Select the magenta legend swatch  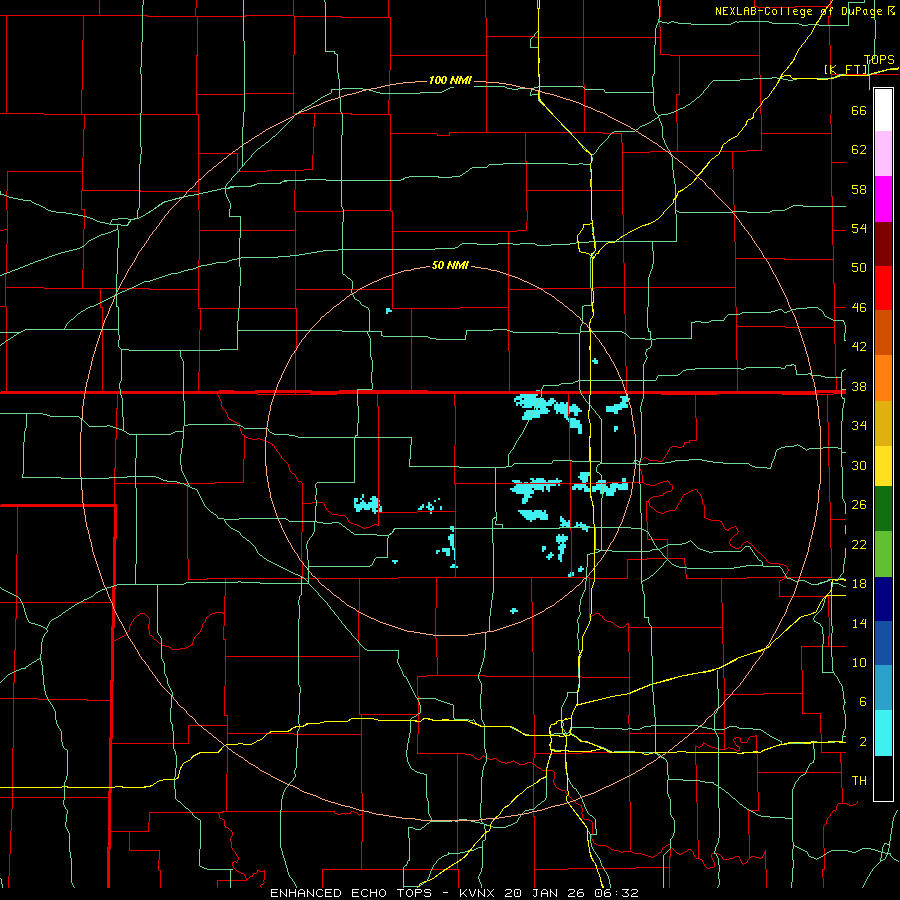(883, 199)
